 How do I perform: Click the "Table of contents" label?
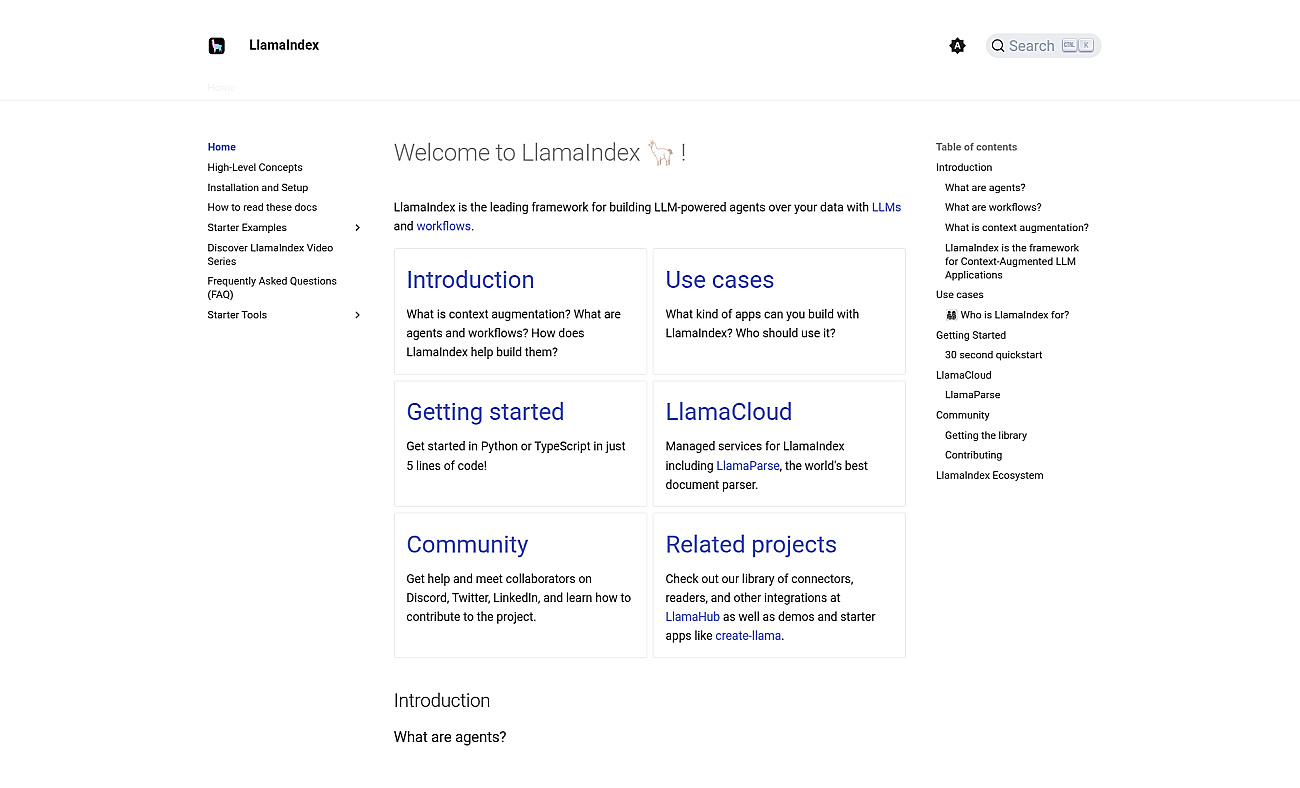976,147
